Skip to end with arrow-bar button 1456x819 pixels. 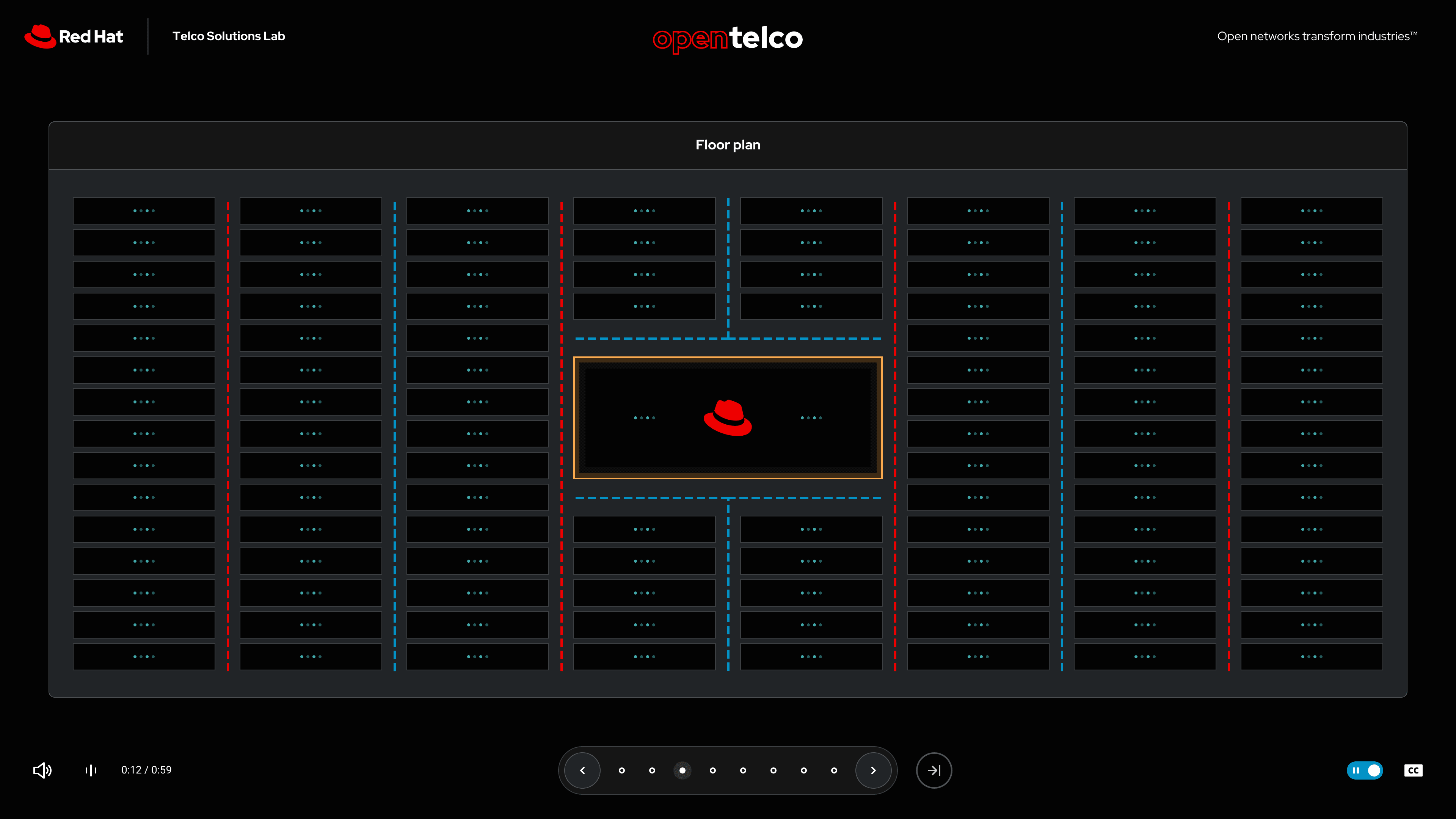click(934, 770)
